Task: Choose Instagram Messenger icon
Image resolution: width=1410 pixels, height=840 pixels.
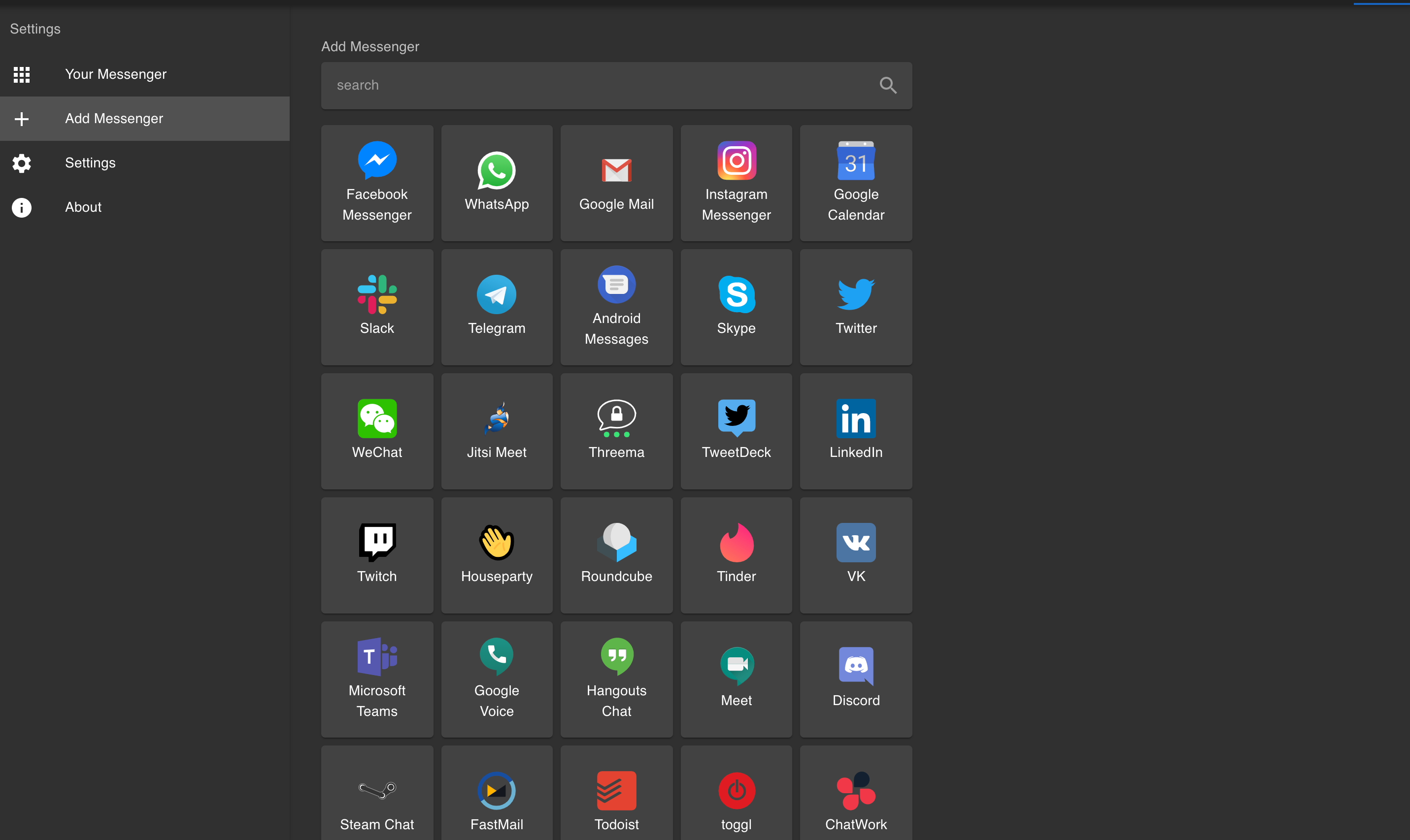Action: 736,160
